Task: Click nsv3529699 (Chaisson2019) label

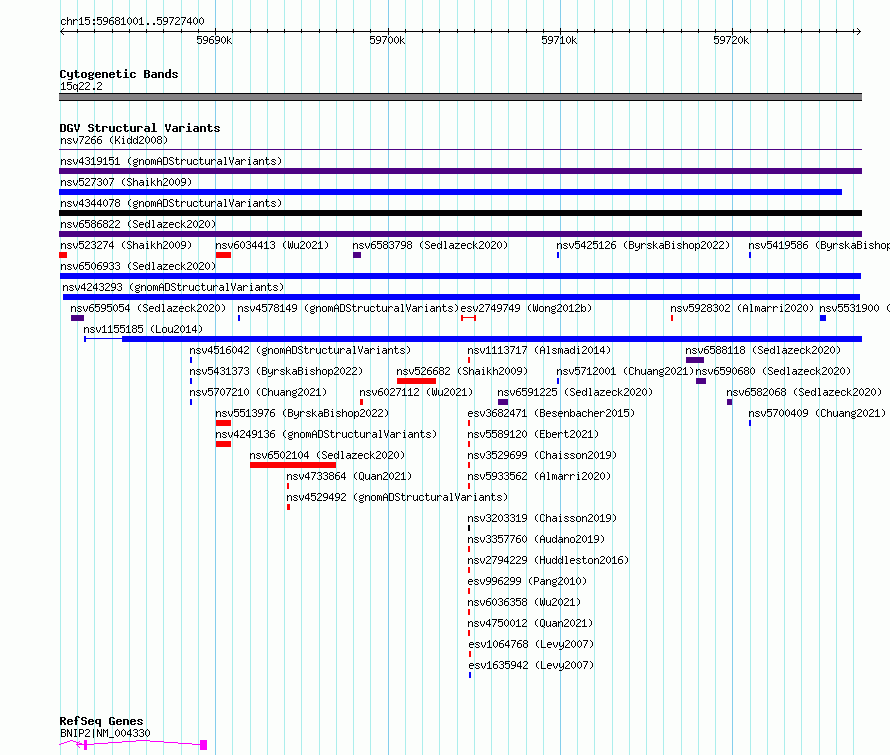Action: click(x=543, y=455)
